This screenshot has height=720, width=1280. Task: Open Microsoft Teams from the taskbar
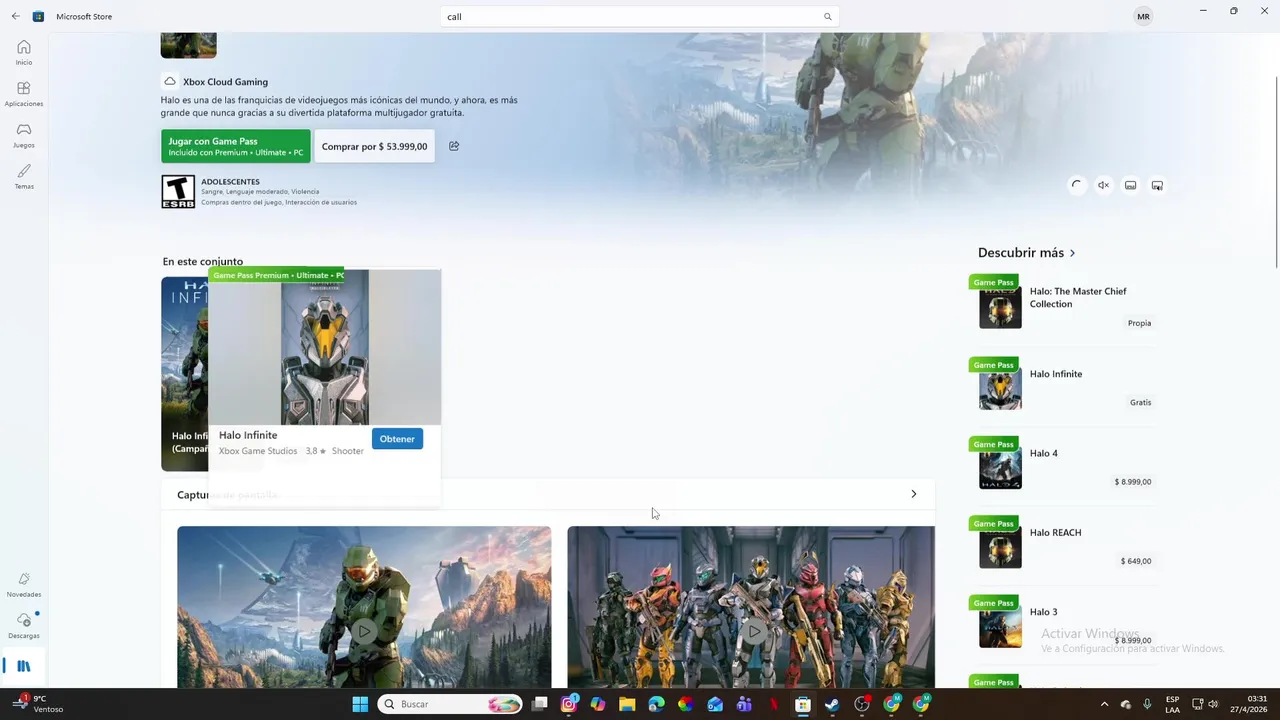click(x=744, y=704)
